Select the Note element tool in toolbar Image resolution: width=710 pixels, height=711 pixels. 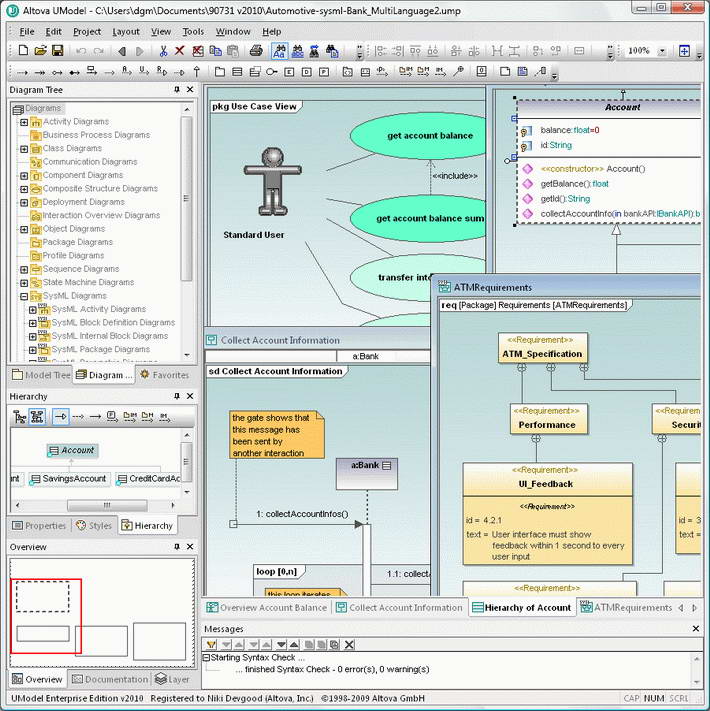pos(505,71)
